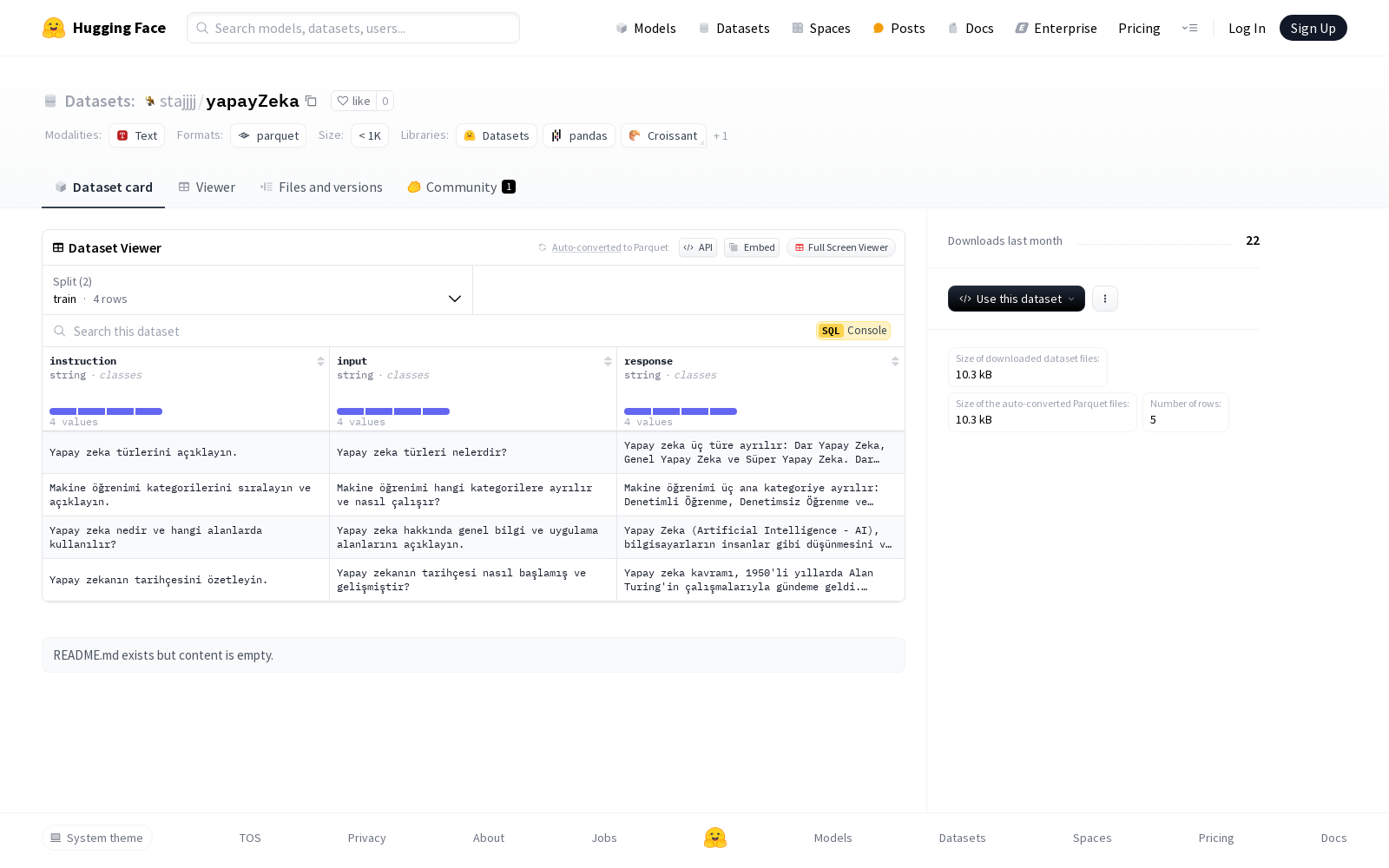Screen dimensions: 1389x868
Task: Click the response column values histogram
Action: (681, 411)
